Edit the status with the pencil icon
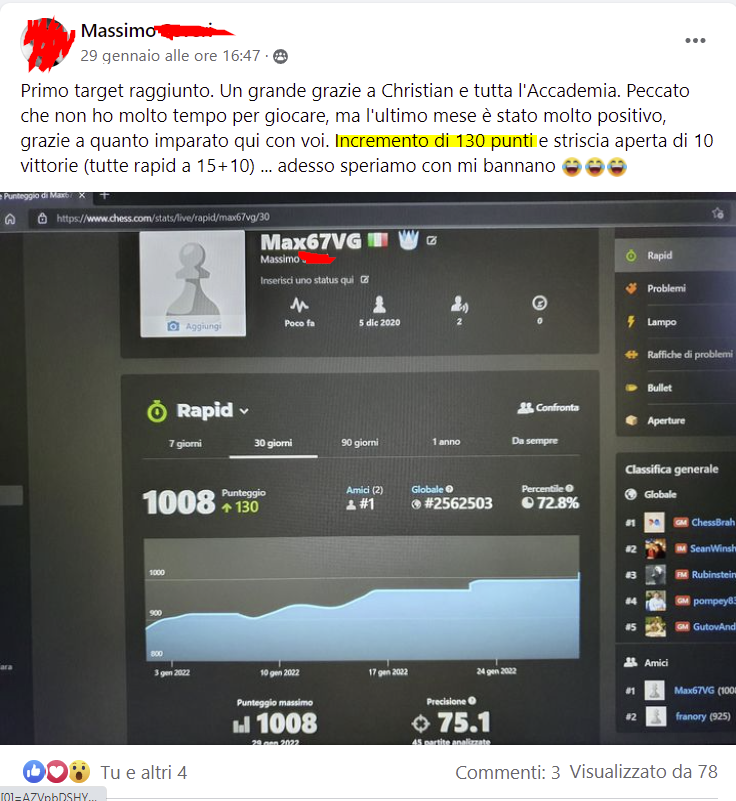The image size is (736, 801). (365, 279)
